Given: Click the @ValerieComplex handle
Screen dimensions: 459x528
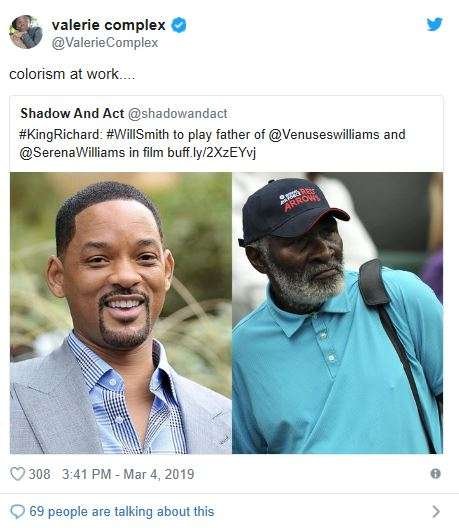Looking at the screenshot, I should [x=105, y=43].
